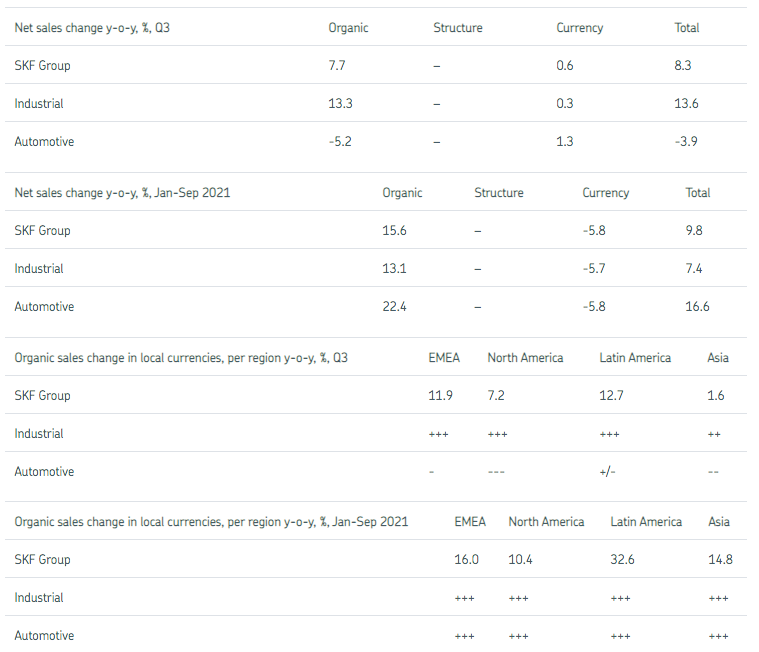The height and width of the screenshot is (652, 759).
Task: Select the 7.7 SKF Group organic value
Action: click(x=337, y=66)
